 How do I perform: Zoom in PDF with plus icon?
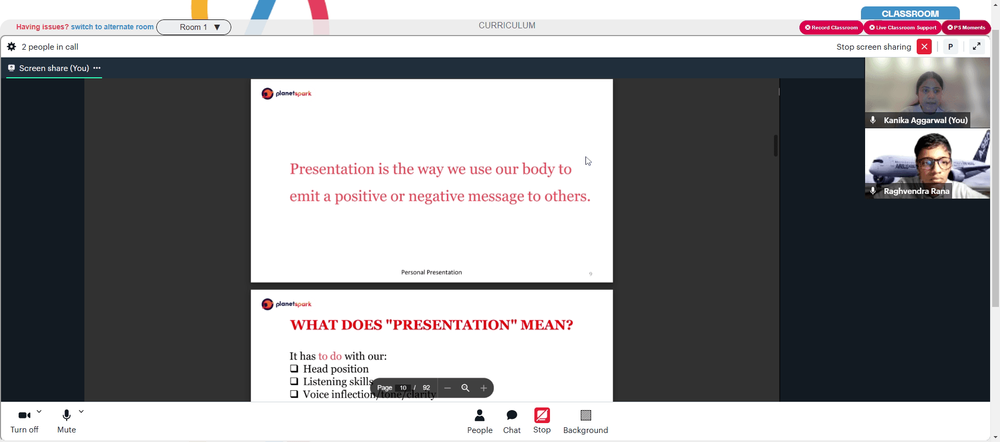[x=483, y=388]
